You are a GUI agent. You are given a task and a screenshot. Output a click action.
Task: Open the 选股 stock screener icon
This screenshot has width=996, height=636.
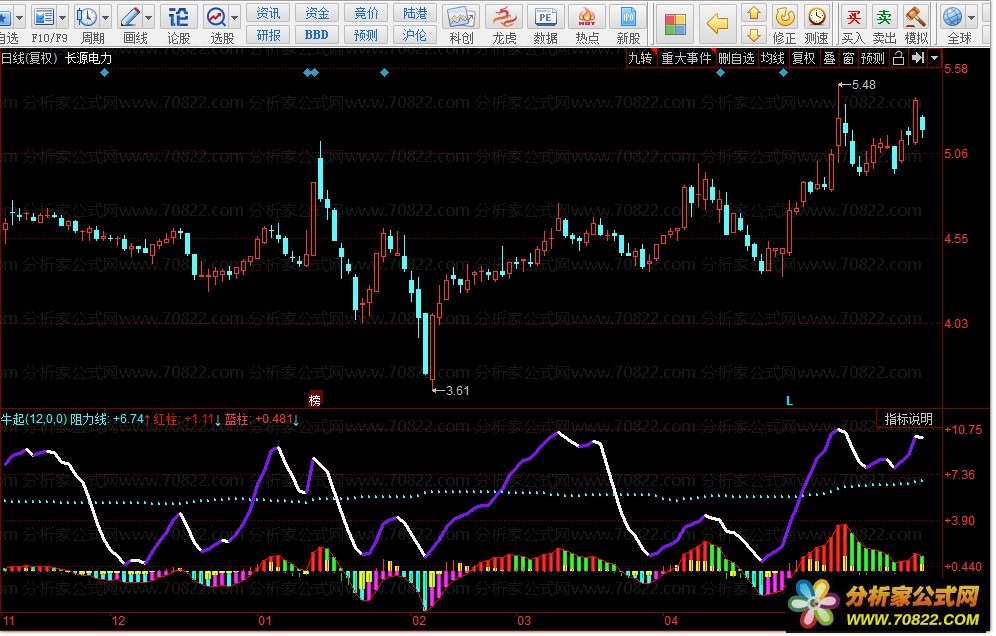217,17
